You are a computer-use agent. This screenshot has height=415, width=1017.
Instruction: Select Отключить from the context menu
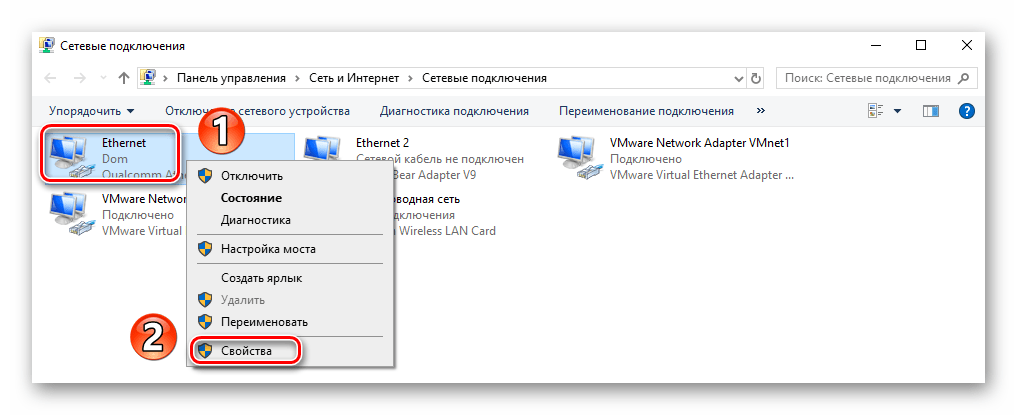tap(251, 176)
